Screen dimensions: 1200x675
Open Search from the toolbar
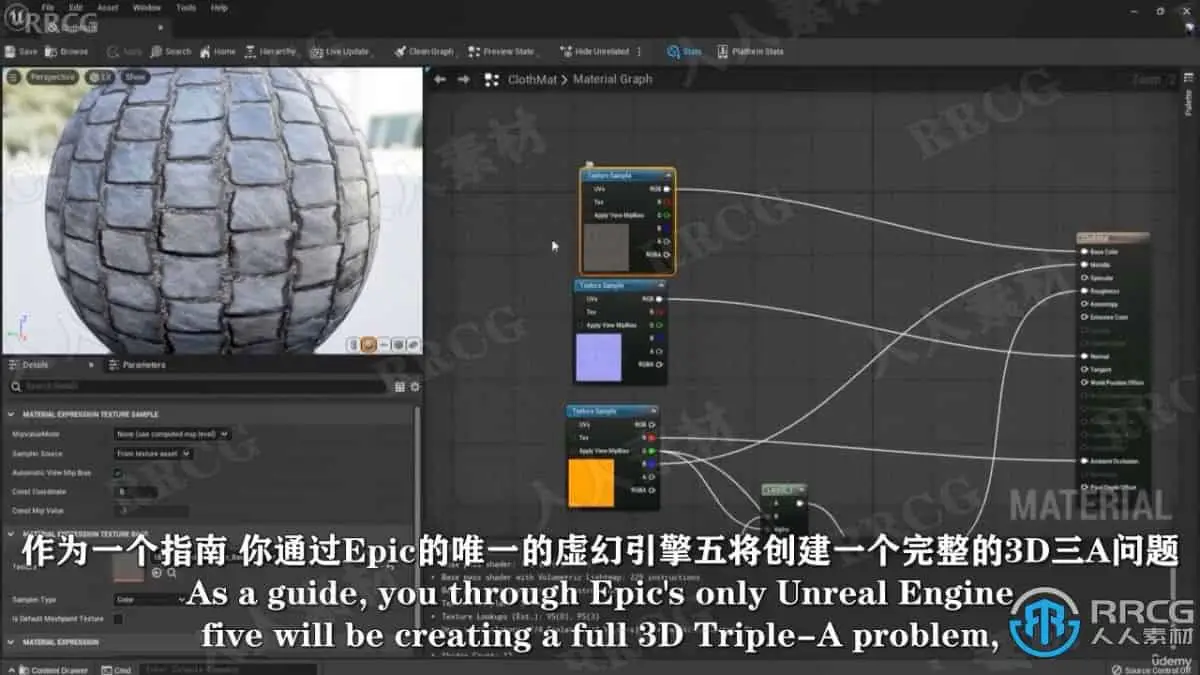click(x=168, y=50)
